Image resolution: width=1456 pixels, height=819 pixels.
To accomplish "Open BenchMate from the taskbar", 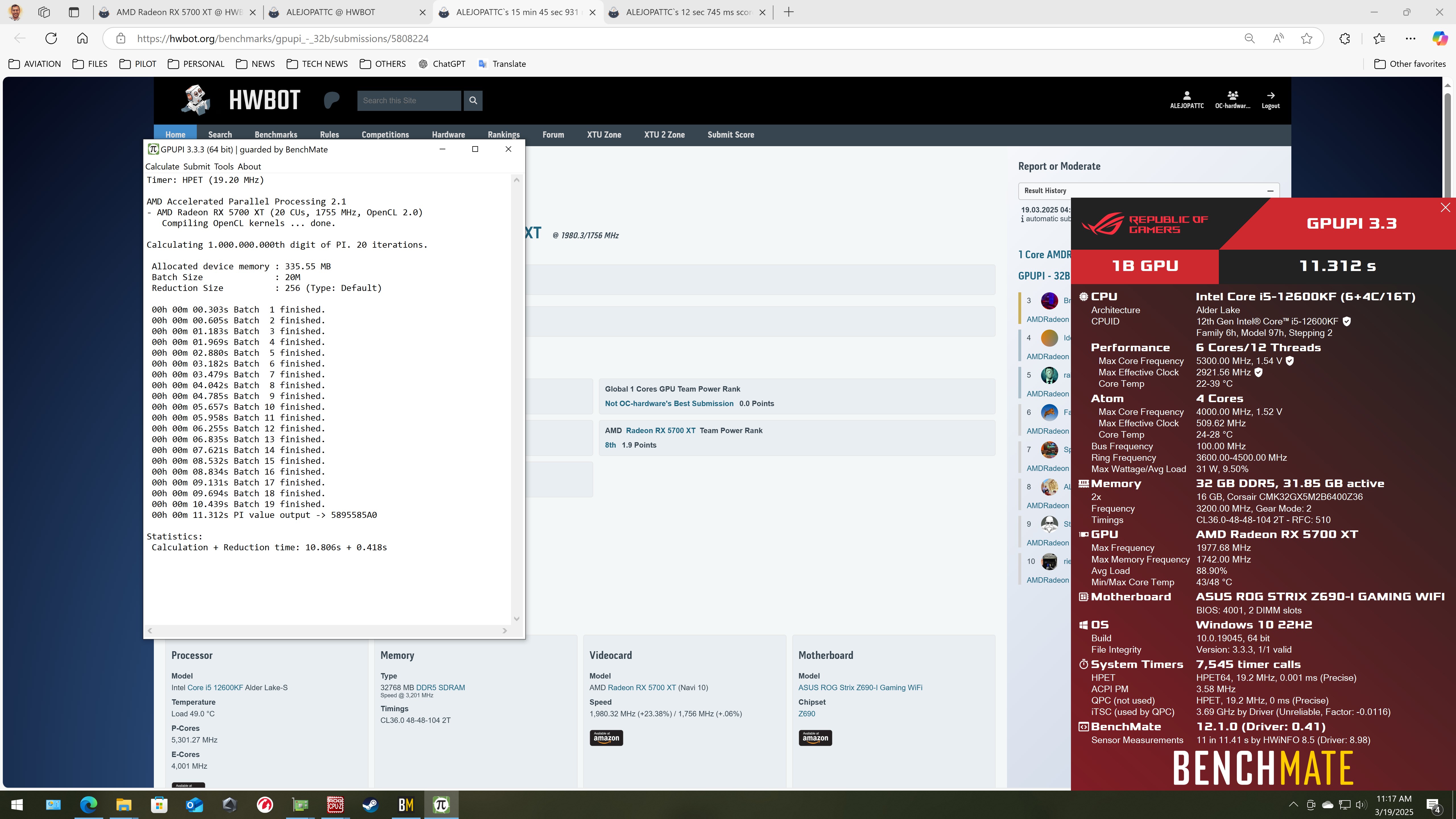I will pyautogui.click(x=406, y=804).
